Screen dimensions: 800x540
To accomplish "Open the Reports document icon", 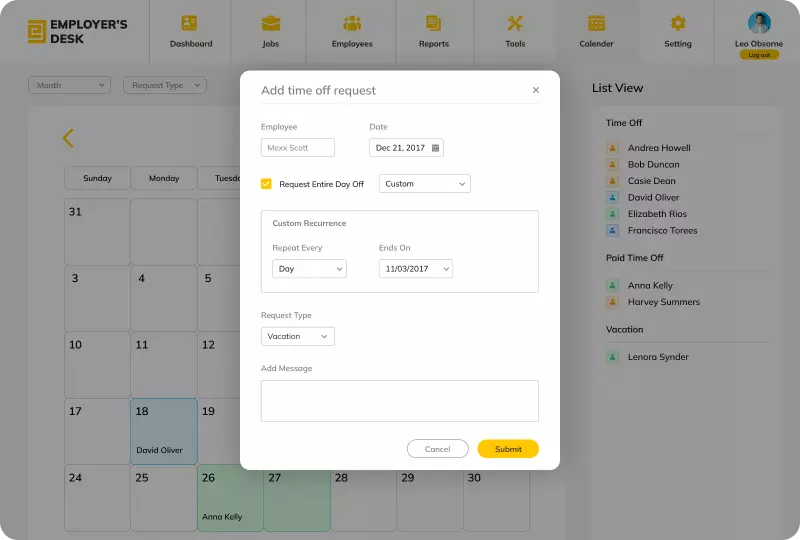I will click(x=433, y=23).
